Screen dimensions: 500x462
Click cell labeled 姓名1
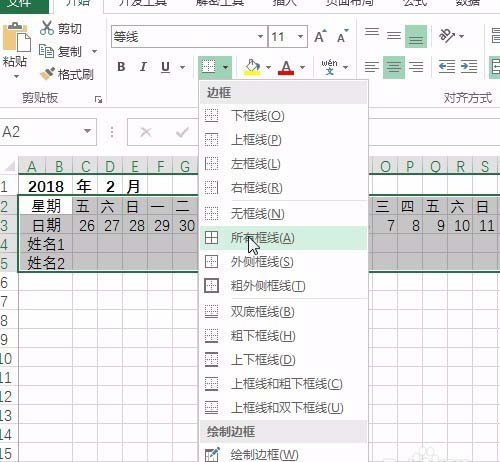(46, 244)
